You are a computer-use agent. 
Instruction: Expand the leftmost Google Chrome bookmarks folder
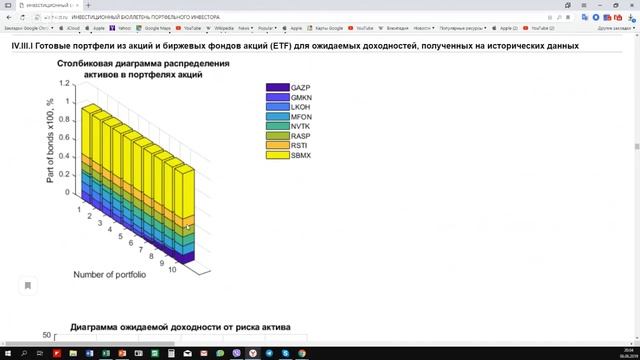[29, 28]
